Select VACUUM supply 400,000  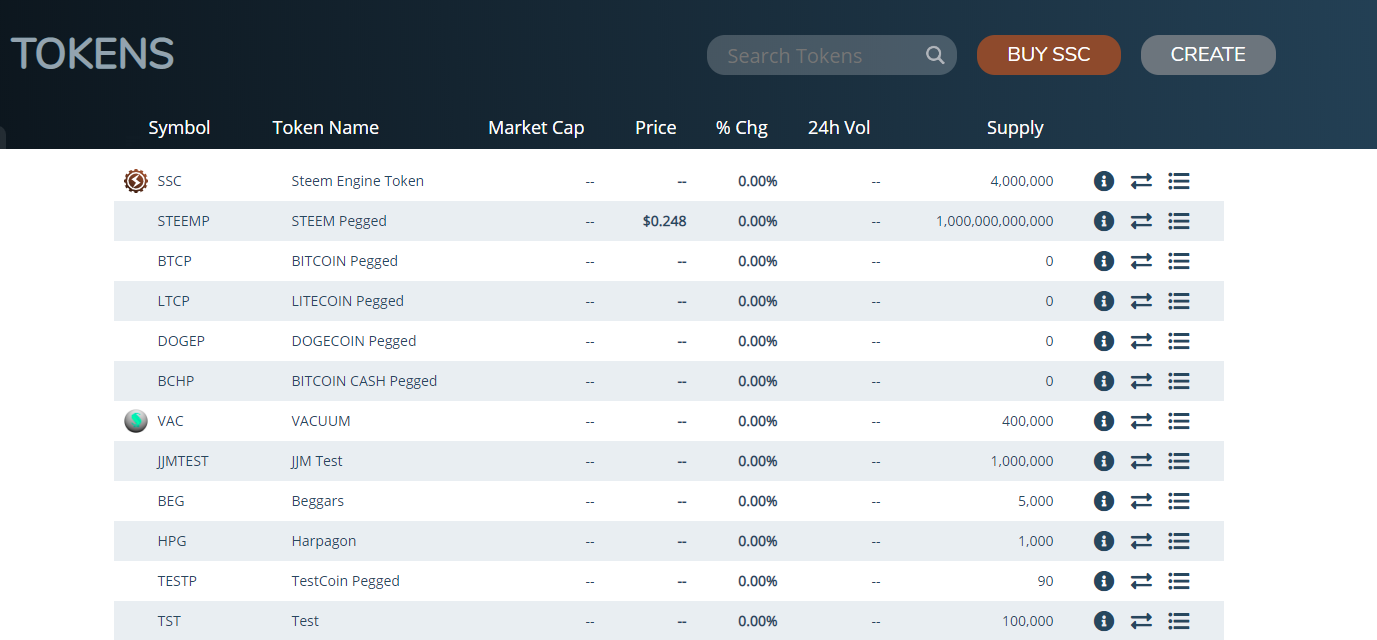pyautogui.click(x=1028, y=421)
